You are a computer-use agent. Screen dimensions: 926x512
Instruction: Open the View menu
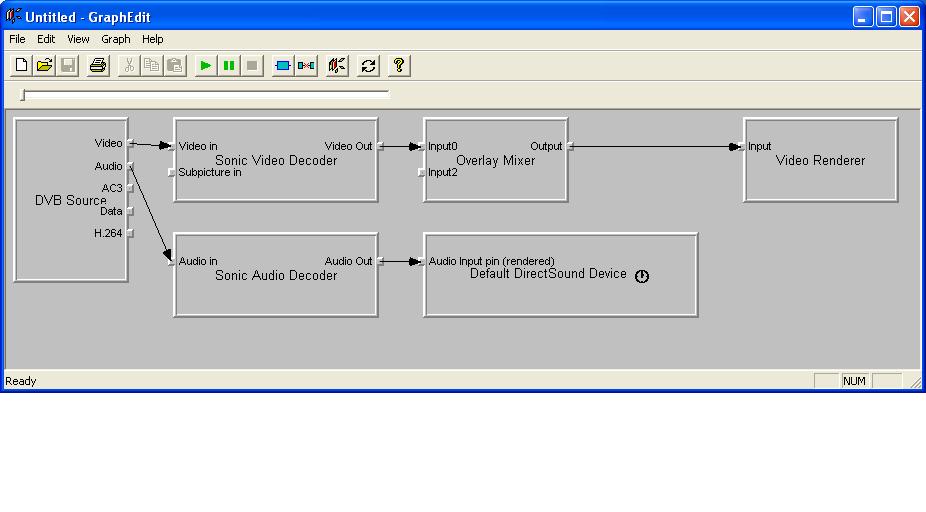pos(78,39)
